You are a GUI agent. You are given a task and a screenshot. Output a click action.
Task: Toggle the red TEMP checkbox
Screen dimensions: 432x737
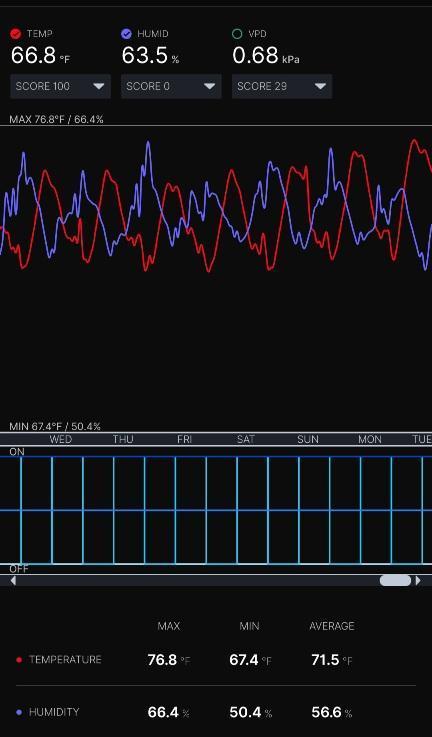click(16, 34)
